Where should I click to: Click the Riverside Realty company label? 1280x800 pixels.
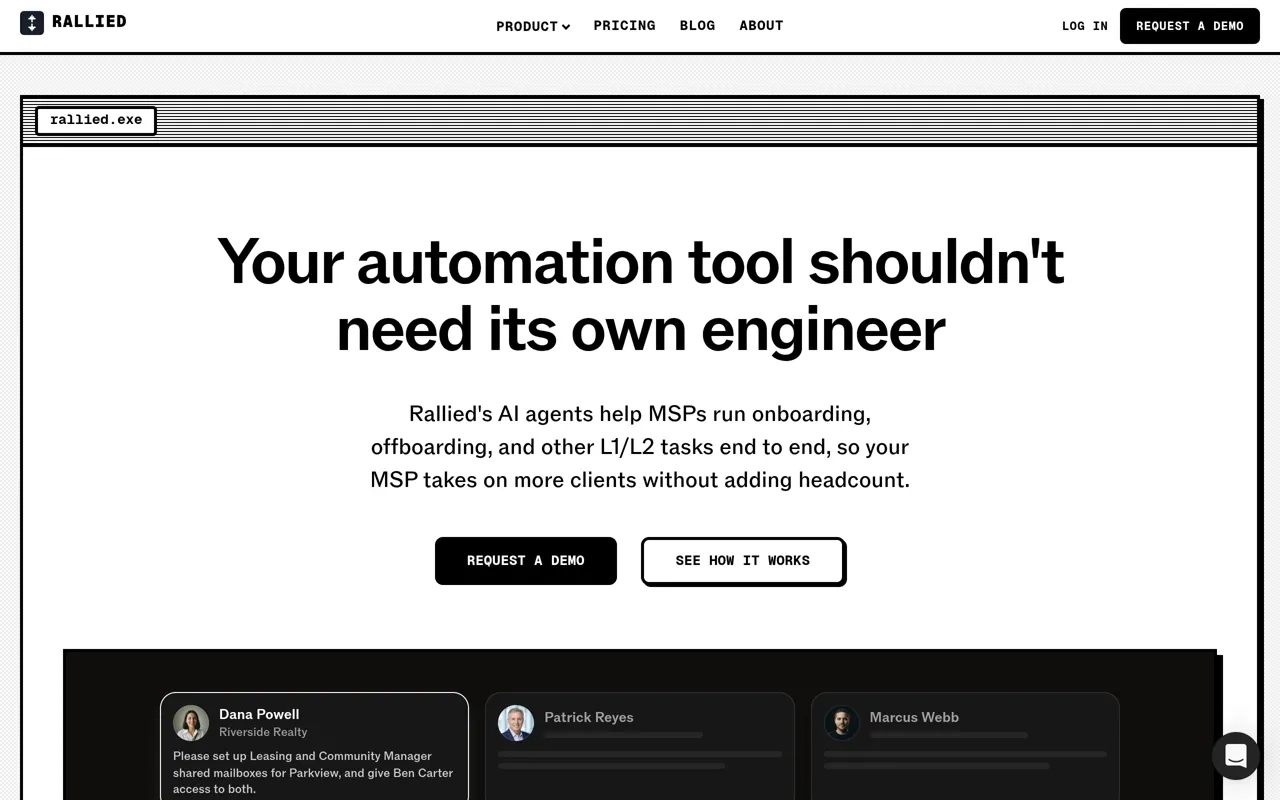coord(263,732)
